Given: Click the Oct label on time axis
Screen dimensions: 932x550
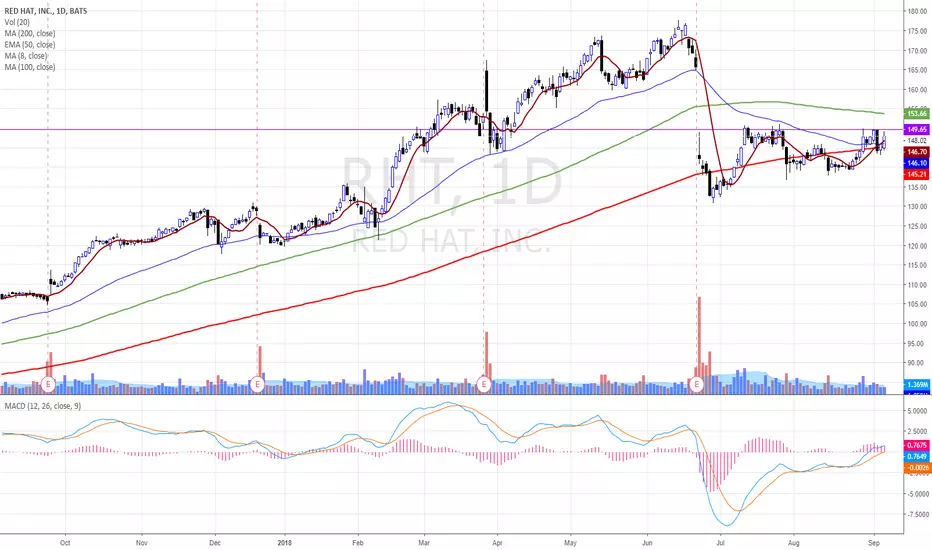Looking at the screenshot, I should coord(65,543).
